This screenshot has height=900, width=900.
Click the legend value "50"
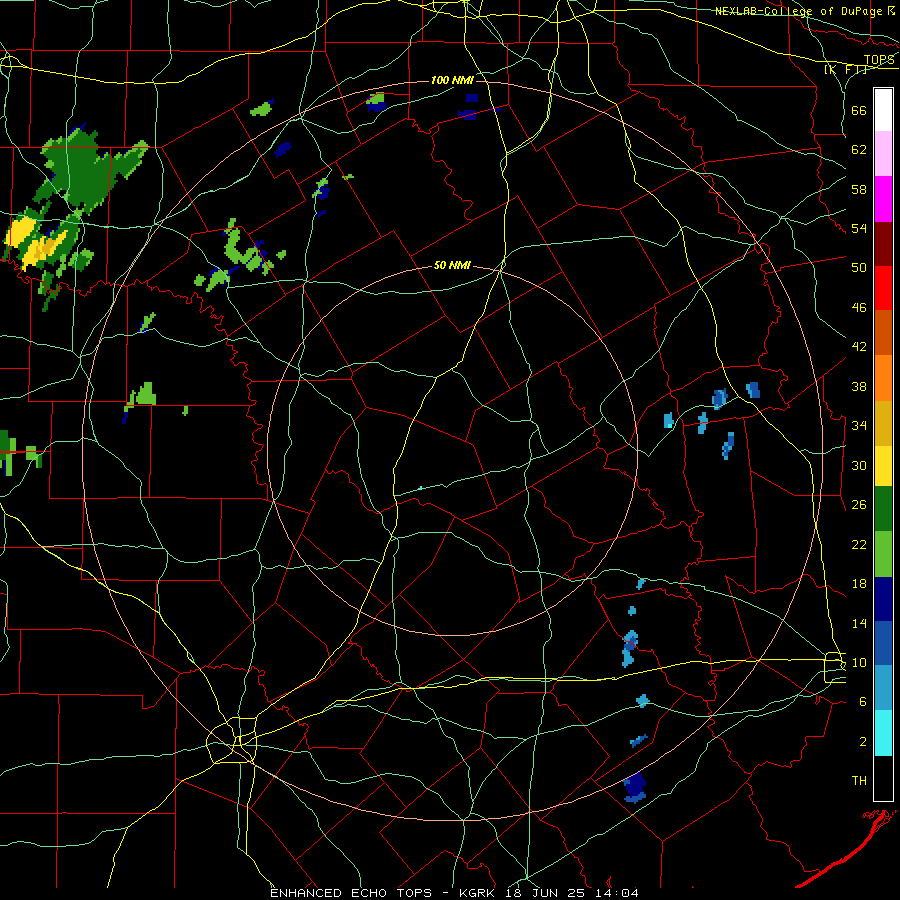(859, 267)
